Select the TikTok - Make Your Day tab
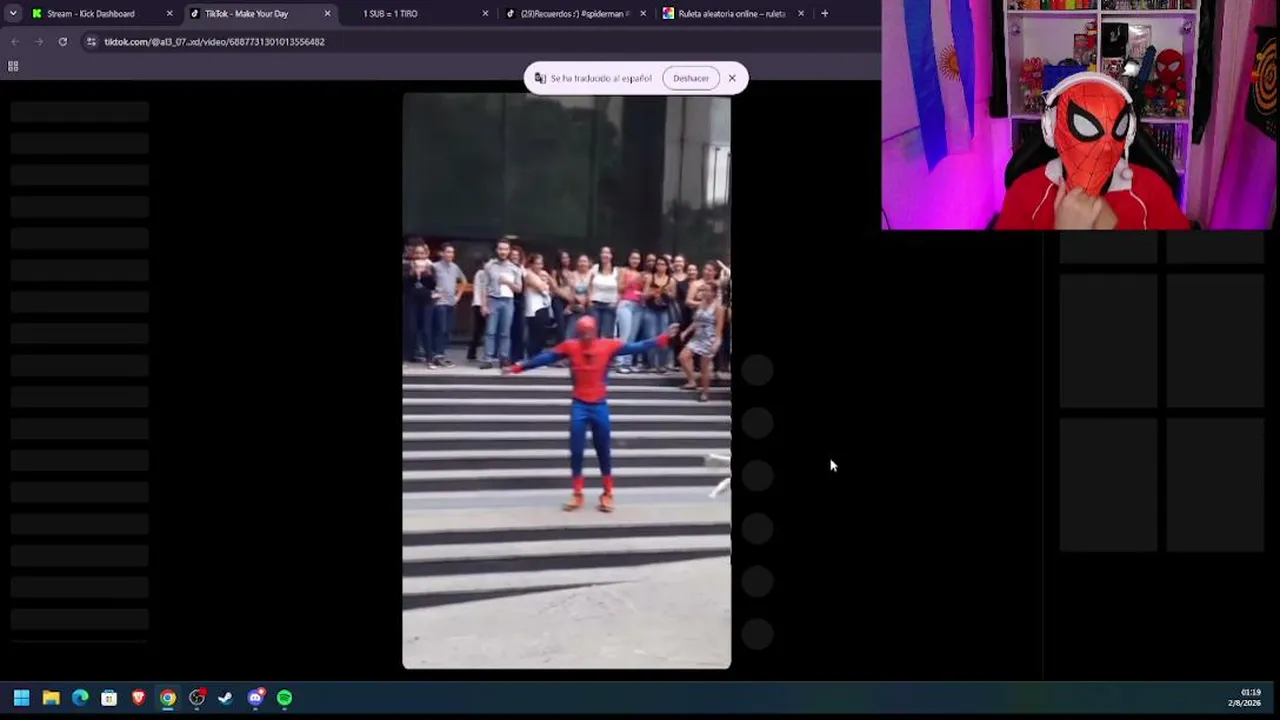 [246, 14]
